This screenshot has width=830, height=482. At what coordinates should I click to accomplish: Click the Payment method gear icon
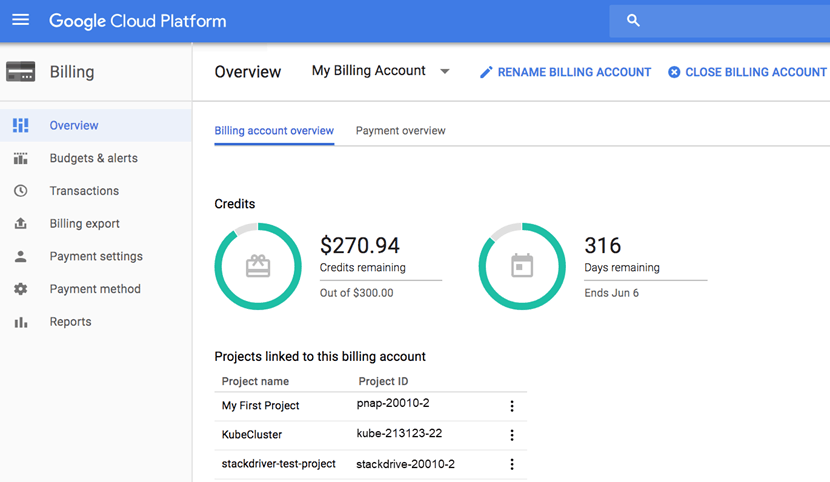pyautogui.click(x=21, y=289)
